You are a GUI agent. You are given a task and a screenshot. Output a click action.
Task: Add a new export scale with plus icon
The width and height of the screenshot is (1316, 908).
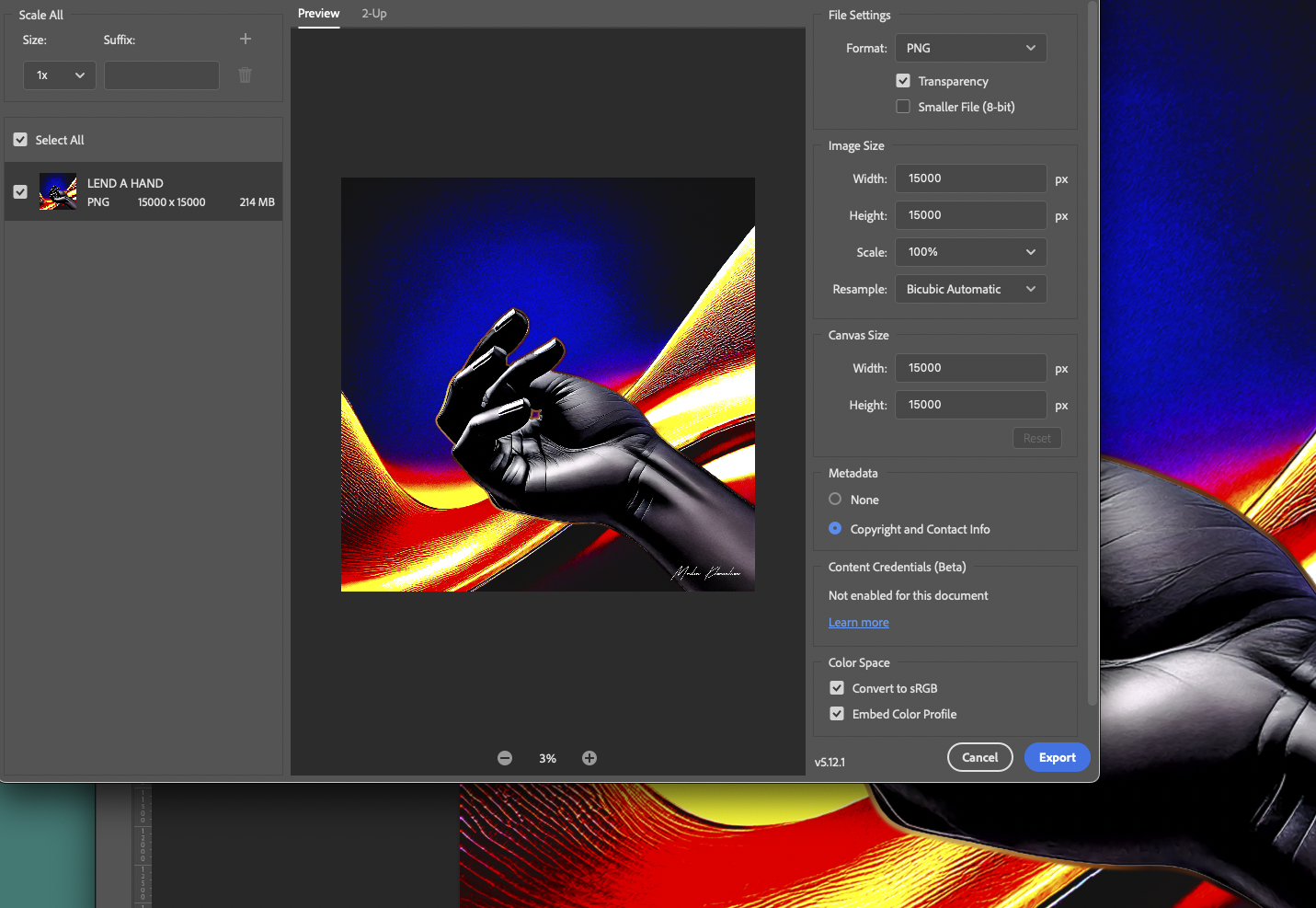(246, 39)
